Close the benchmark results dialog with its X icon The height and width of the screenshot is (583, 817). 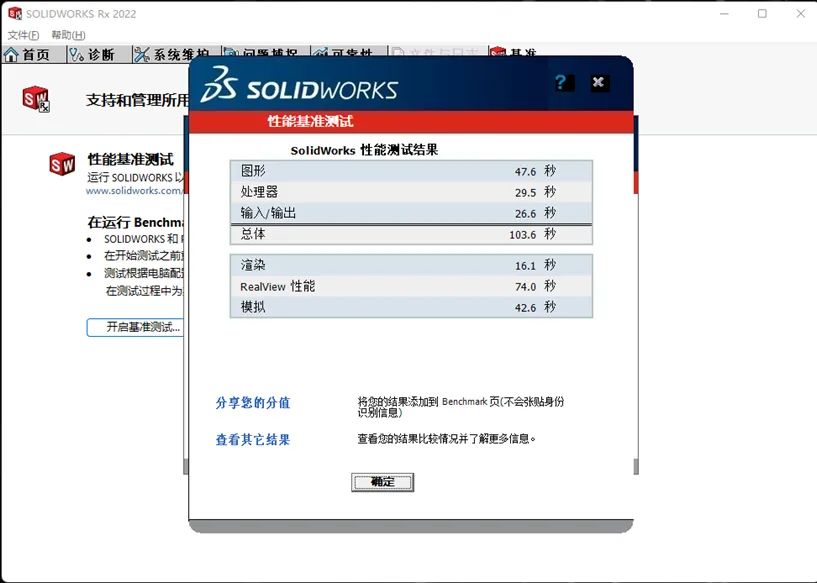(599, 82)
